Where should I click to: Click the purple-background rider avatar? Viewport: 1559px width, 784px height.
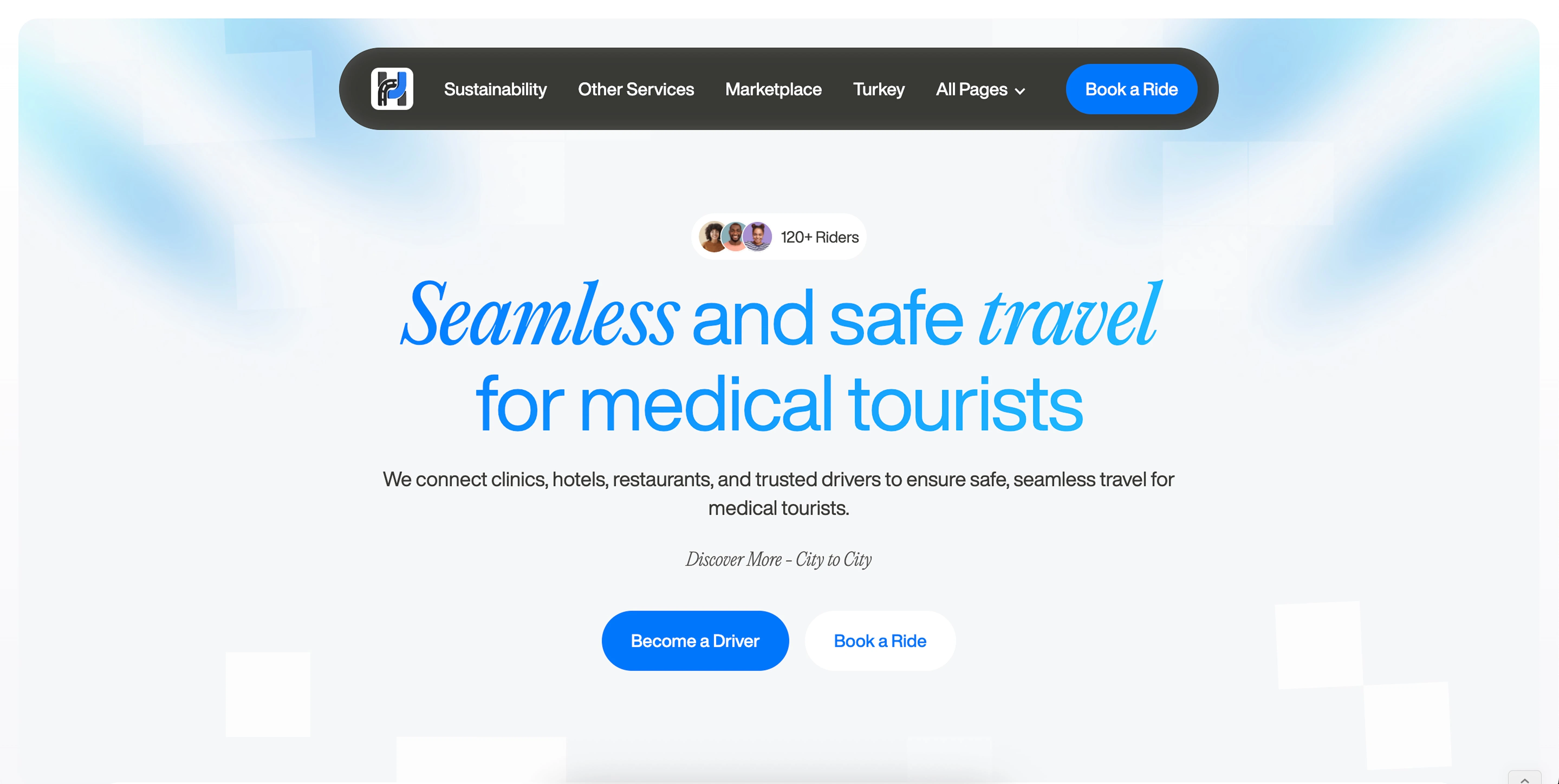(x=757, y=237)
